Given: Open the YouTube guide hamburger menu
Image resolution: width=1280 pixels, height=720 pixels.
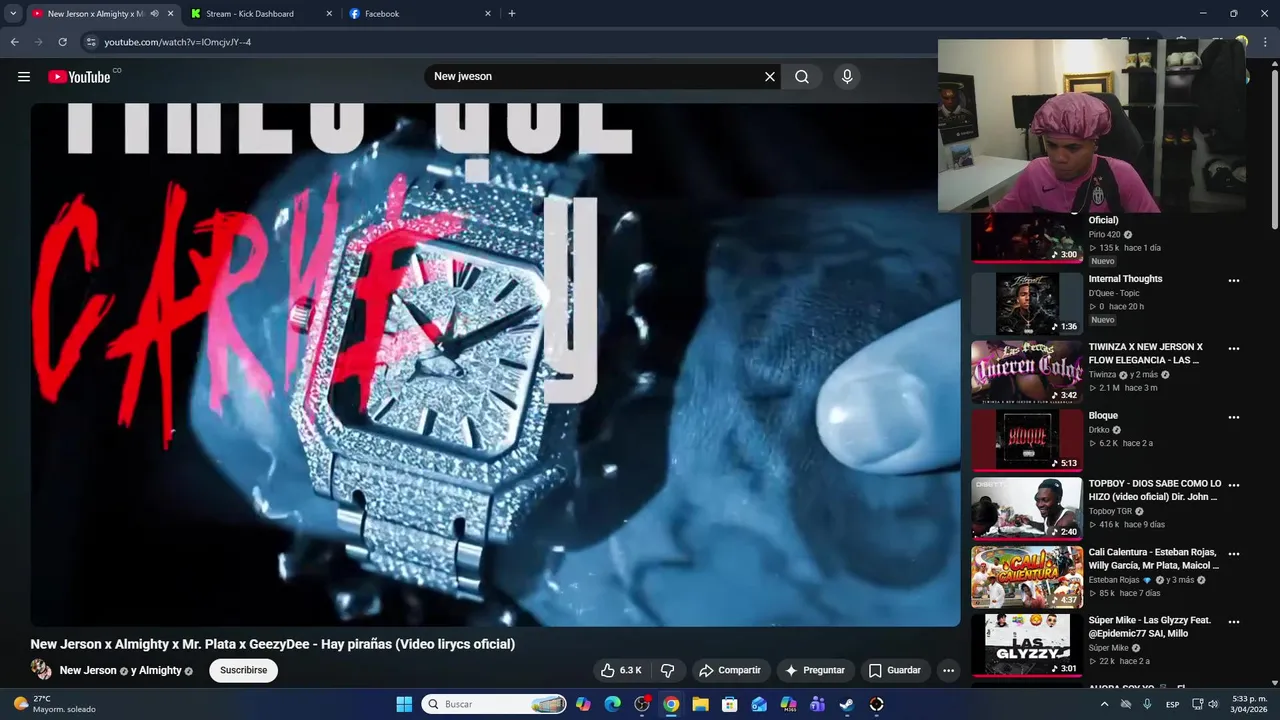Looking at the screenshot, I should (24, 77).
